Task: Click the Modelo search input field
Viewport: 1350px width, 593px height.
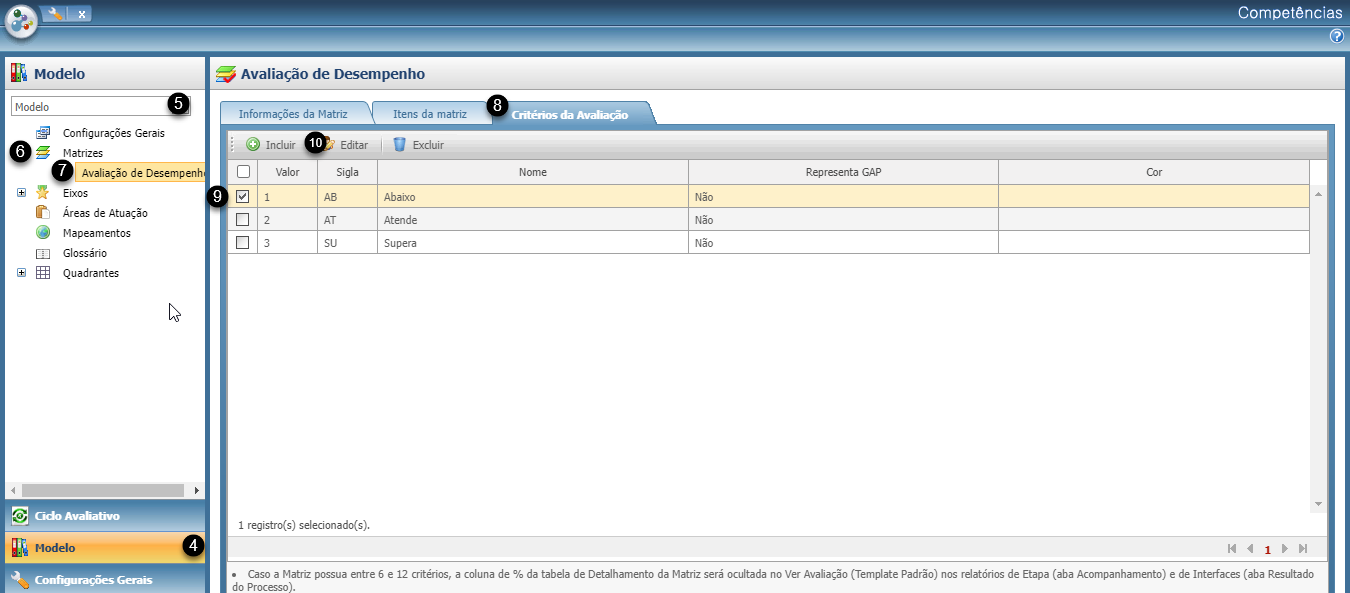Action: point(100,106)
